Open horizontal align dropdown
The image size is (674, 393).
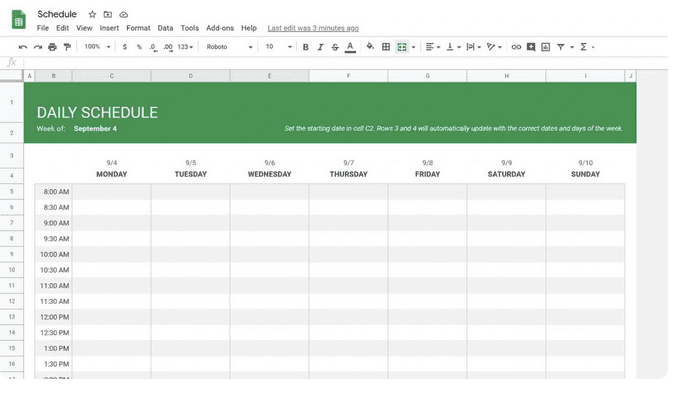433,47
